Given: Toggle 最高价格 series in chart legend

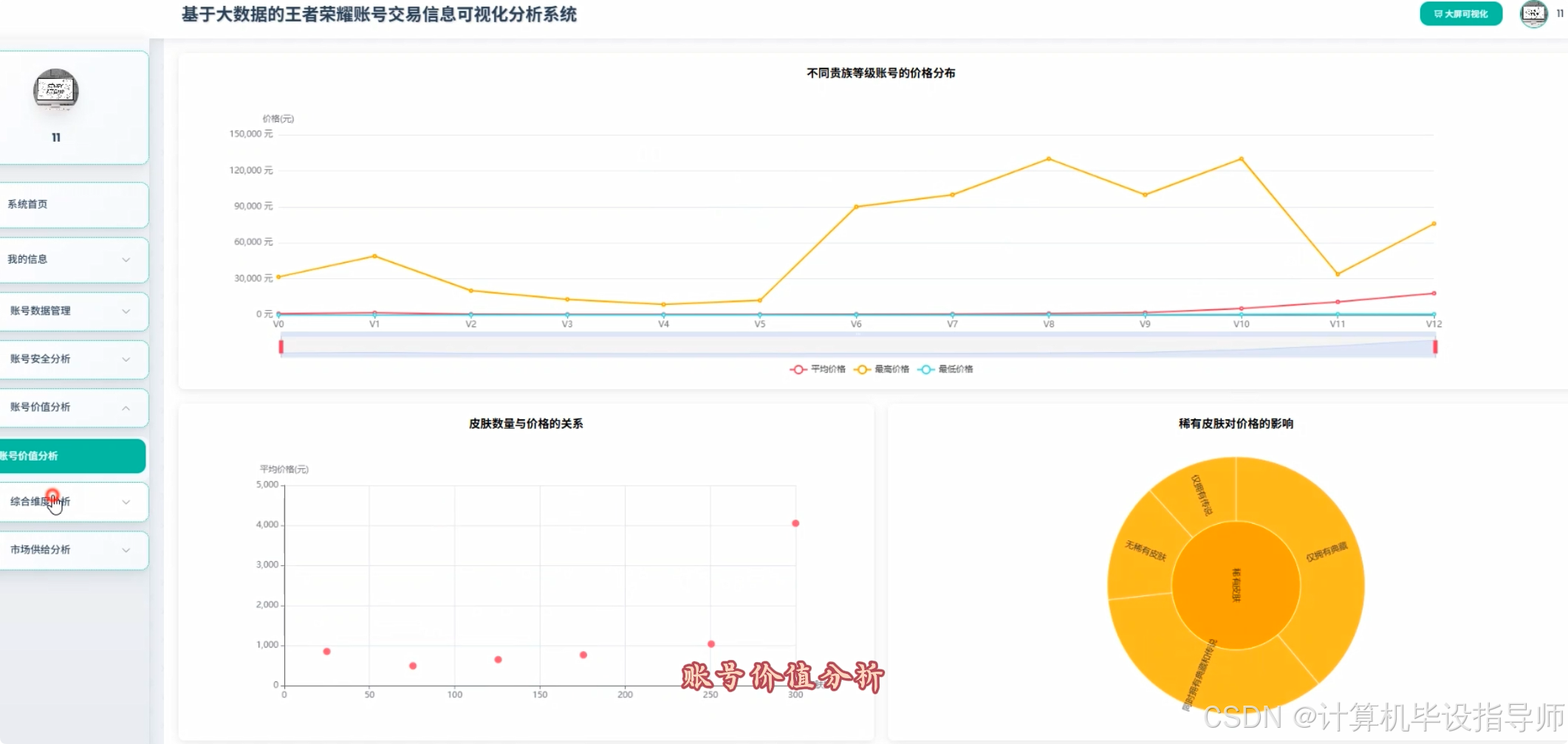Looking at the screenshot, I should 881,369.
